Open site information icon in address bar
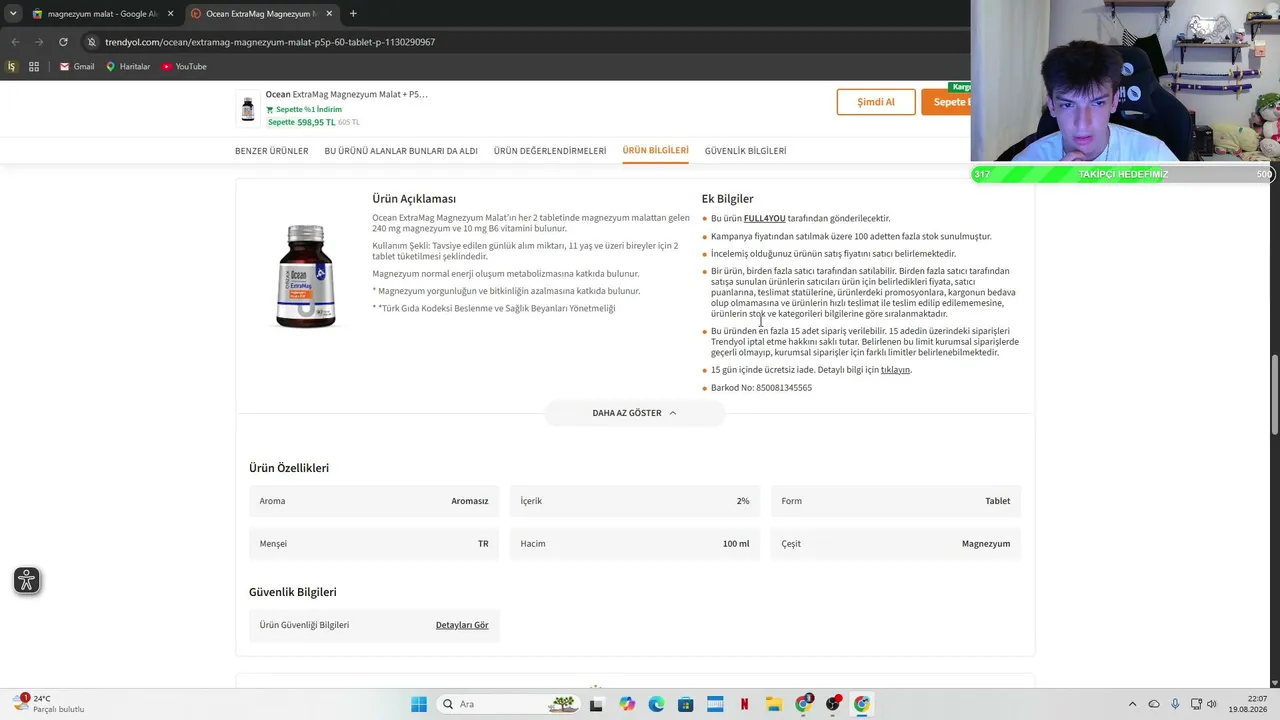 point(92,42)
